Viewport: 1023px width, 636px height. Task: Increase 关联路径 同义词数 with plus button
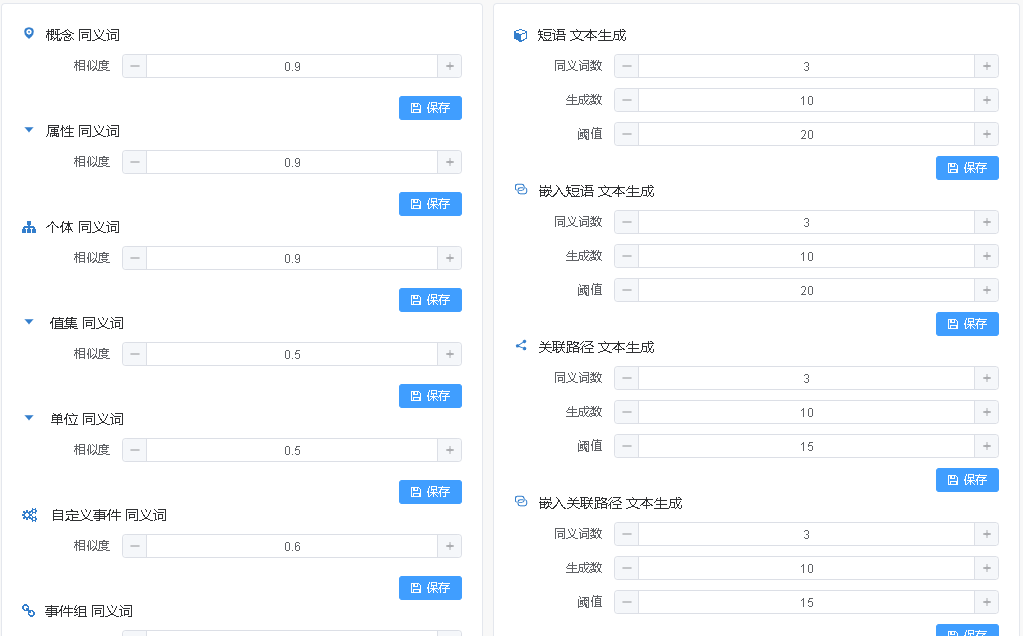point(986,377)
